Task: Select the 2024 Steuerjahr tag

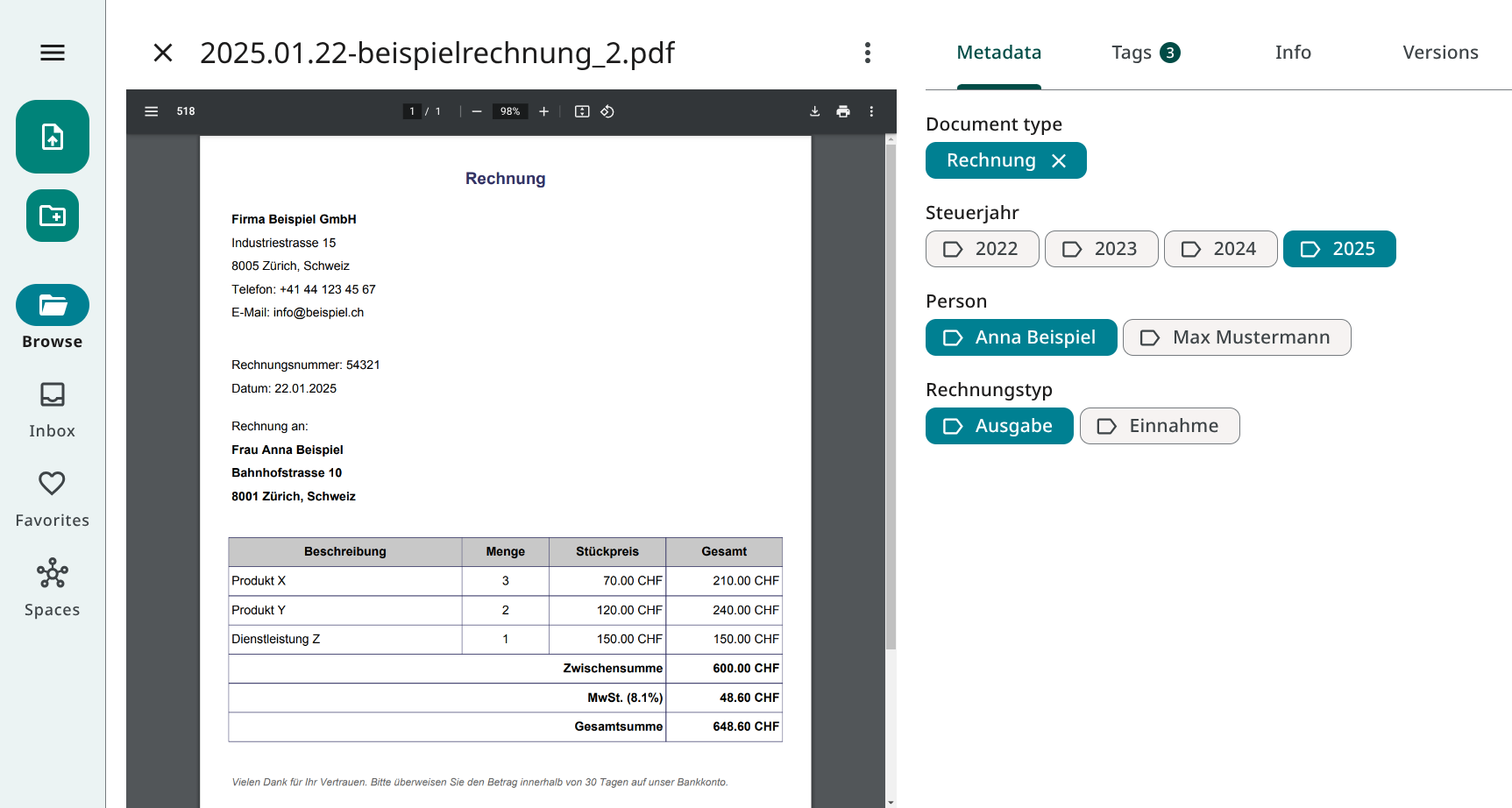Action: [x=1220, y=249]
